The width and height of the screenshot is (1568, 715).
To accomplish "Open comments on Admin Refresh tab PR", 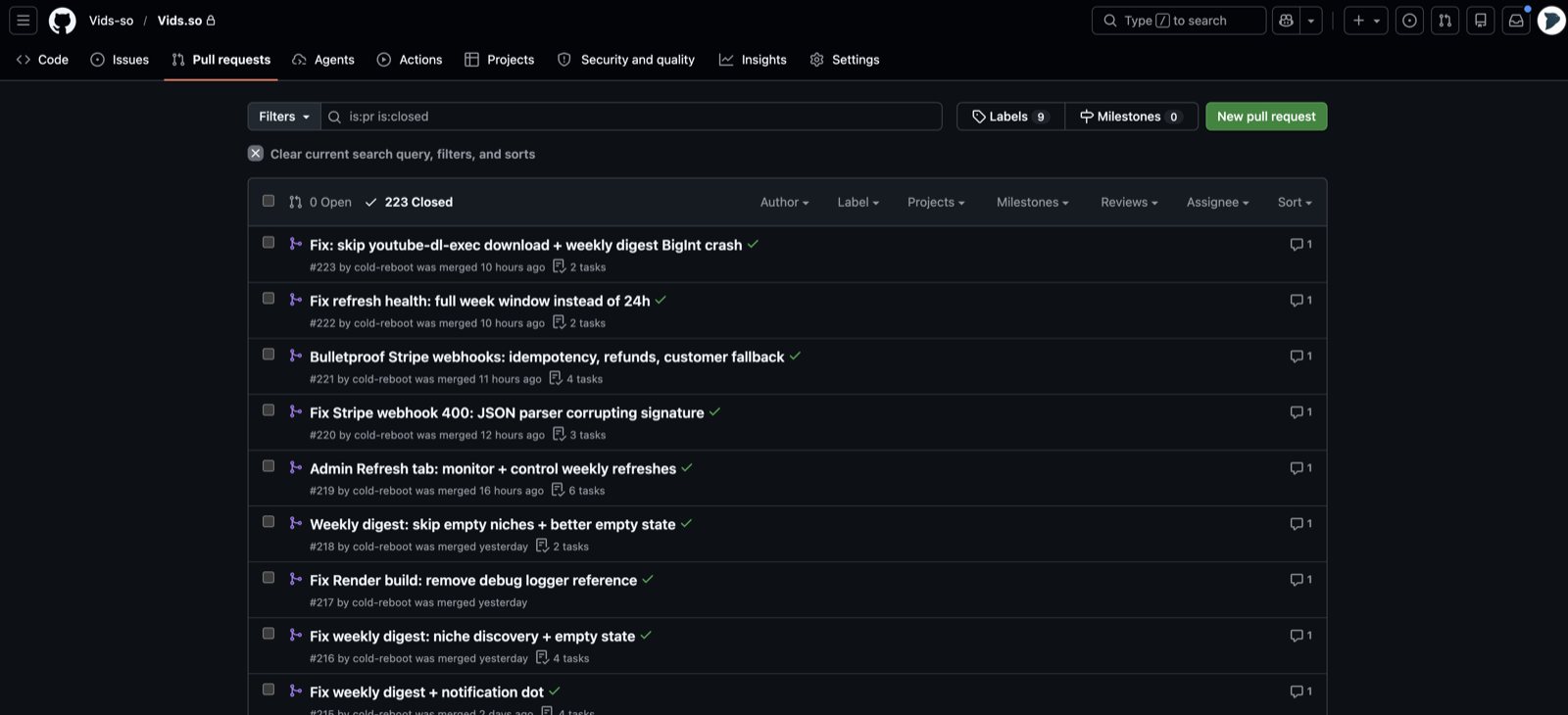I will [x=1300, y=467].
